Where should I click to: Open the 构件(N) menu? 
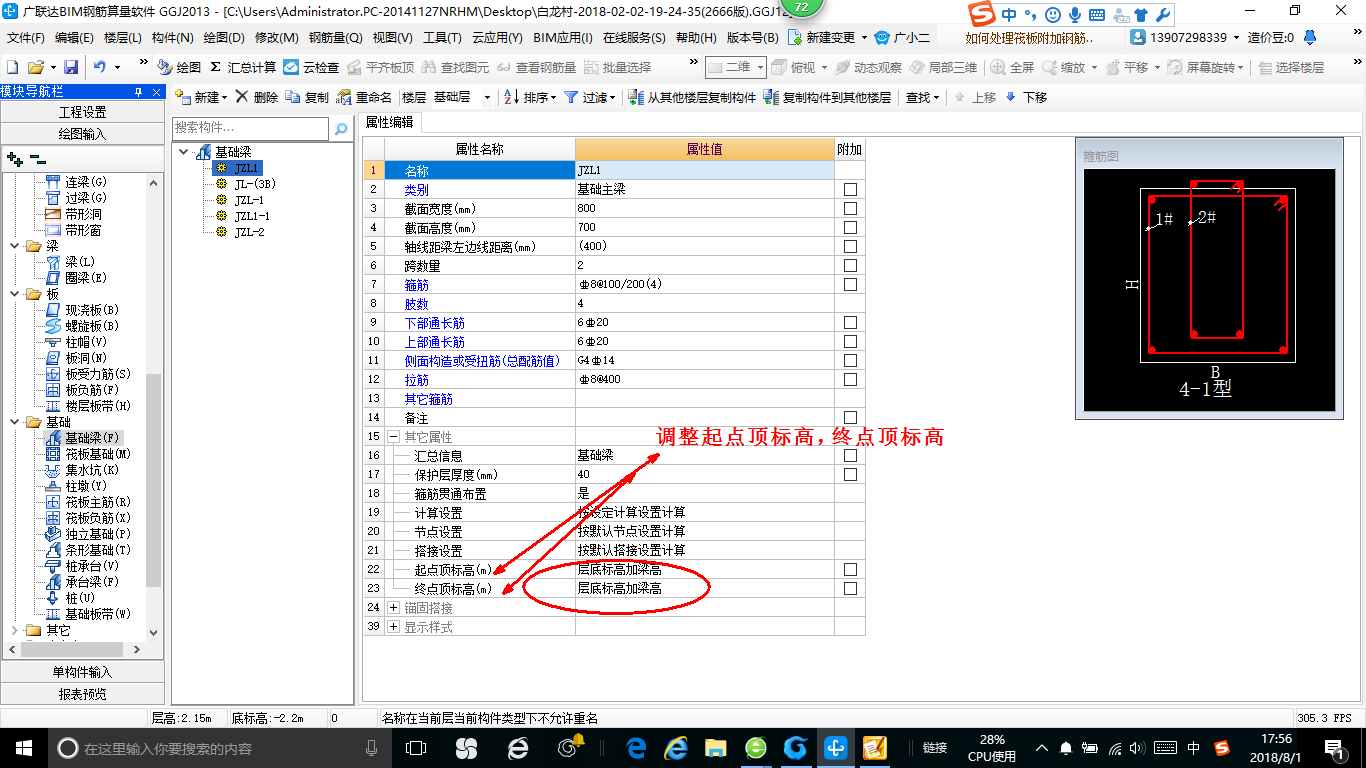coord(172,37)
